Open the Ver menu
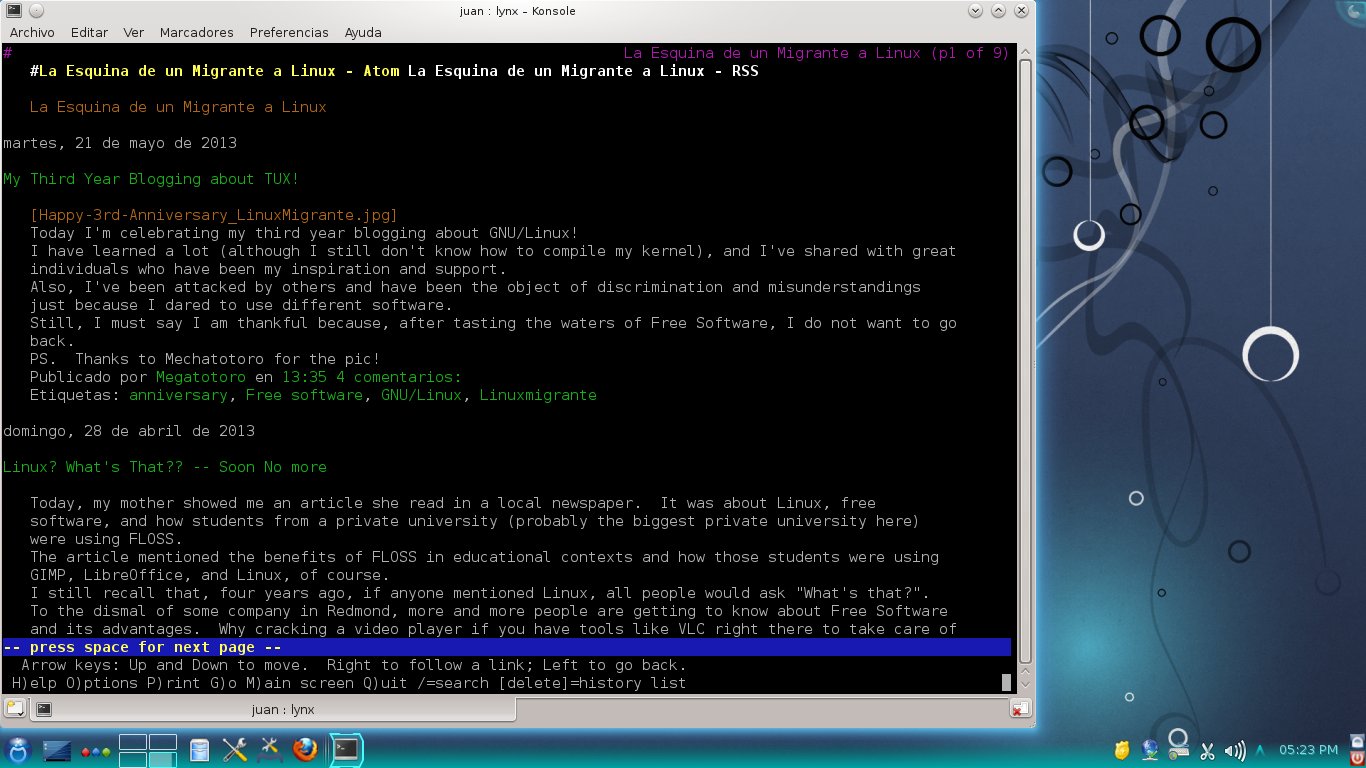Image resolution: width=1366 pixels, height=768 pixels. [x=134, y=32]
